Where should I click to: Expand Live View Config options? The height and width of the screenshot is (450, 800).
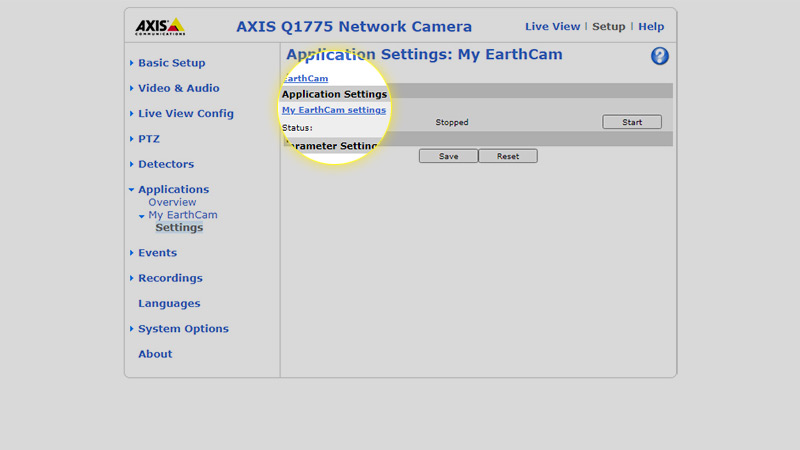[x=186, y=113]
